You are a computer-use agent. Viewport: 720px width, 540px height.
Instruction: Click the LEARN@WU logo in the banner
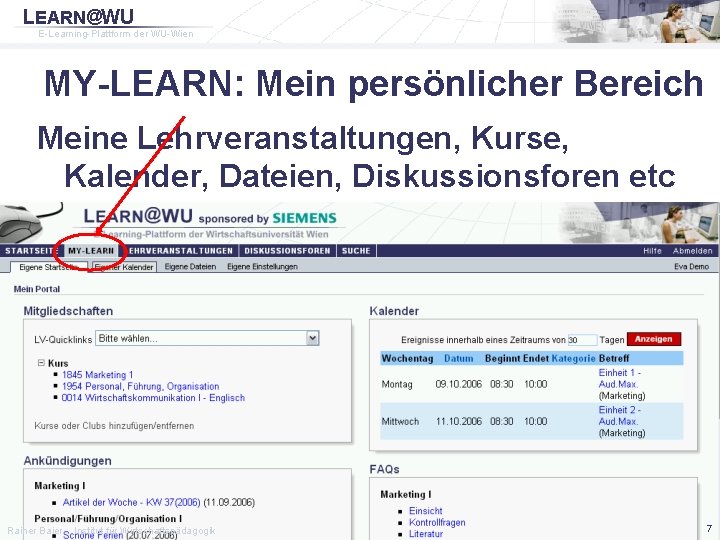tap(138, 215)
